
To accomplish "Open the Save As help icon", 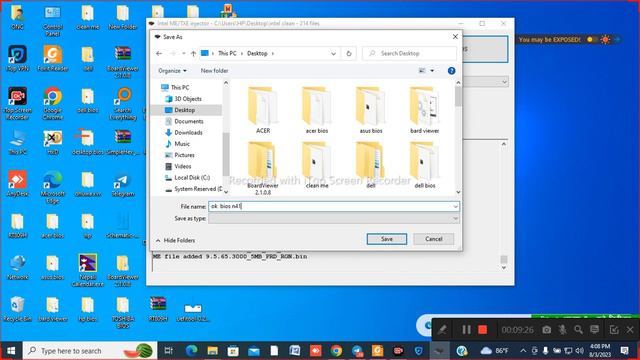I will [x=451, y=71].
